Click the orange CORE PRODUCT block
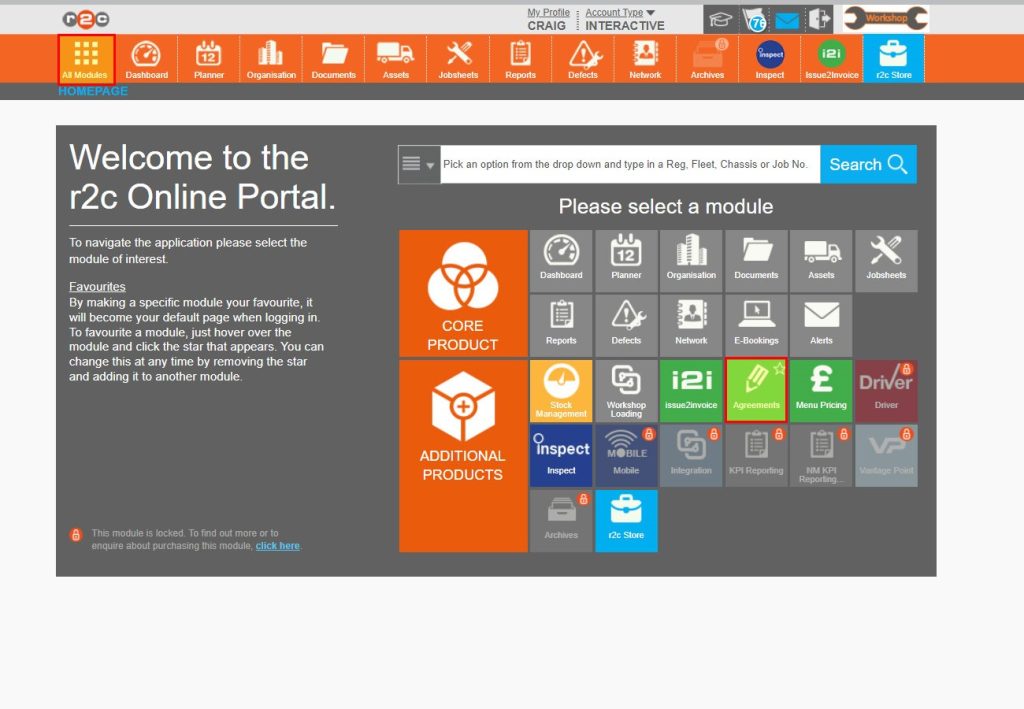Screen dimensions: 1024x709 click(x=463, y=293)
